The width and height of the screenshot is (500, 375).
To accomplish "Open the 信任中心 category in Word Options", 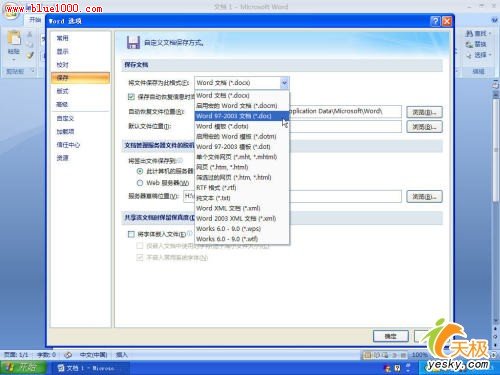I will (x=80, y=145).
